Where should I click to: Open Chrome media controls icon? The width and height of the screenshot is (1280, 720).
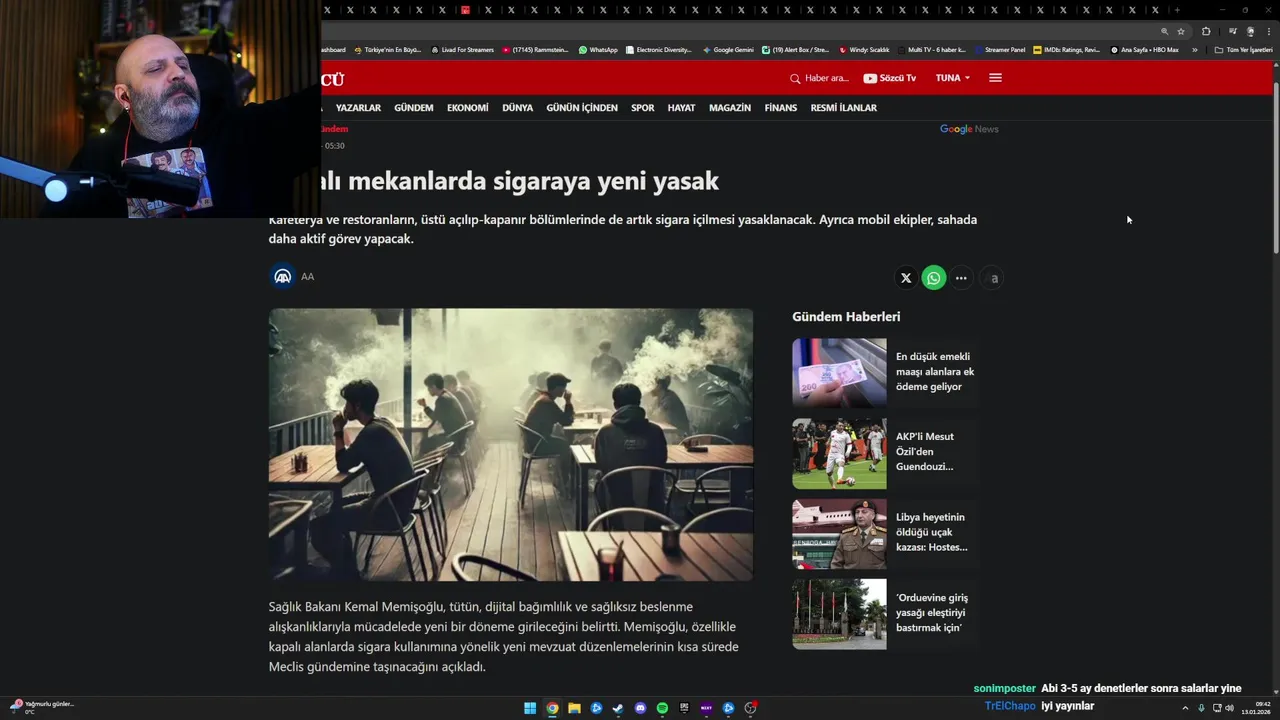[1233, 31]
